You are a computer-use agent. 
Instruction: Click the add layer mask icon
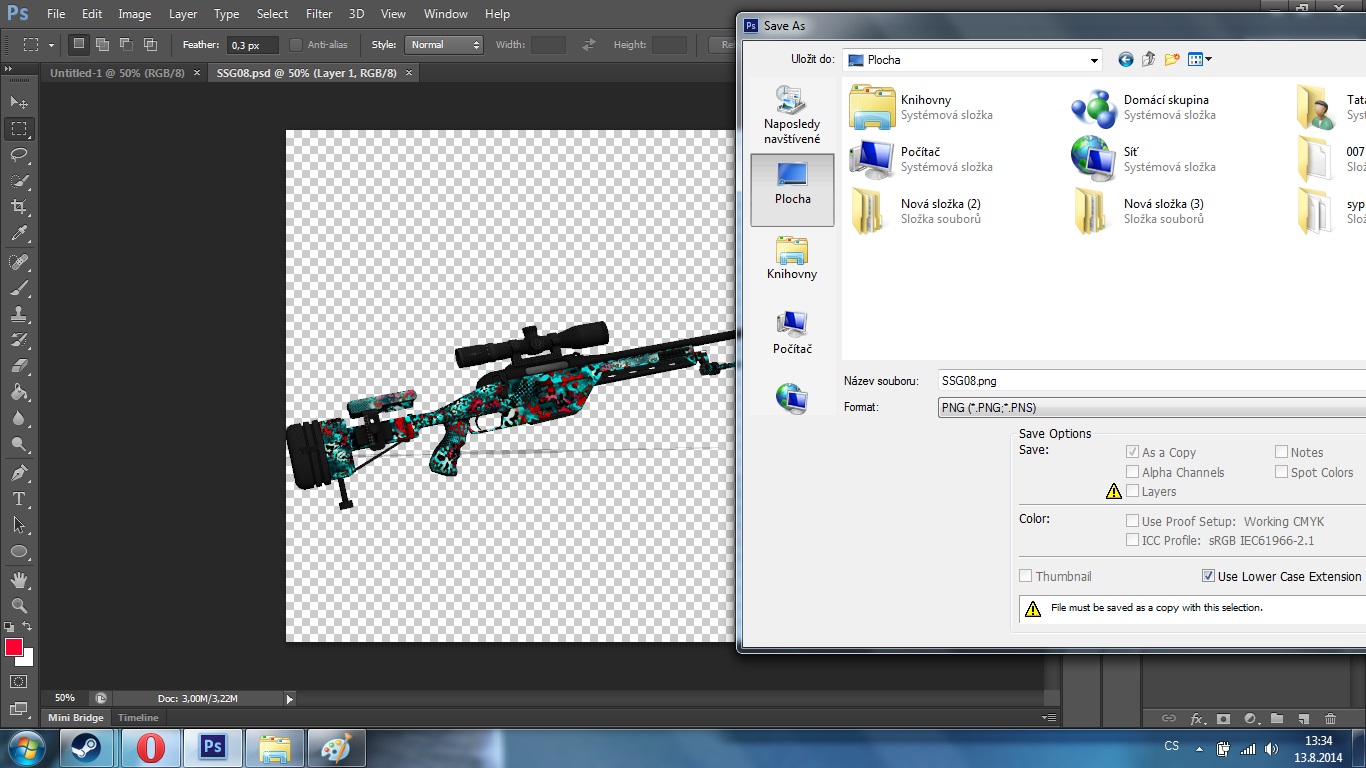(1223, 718)
